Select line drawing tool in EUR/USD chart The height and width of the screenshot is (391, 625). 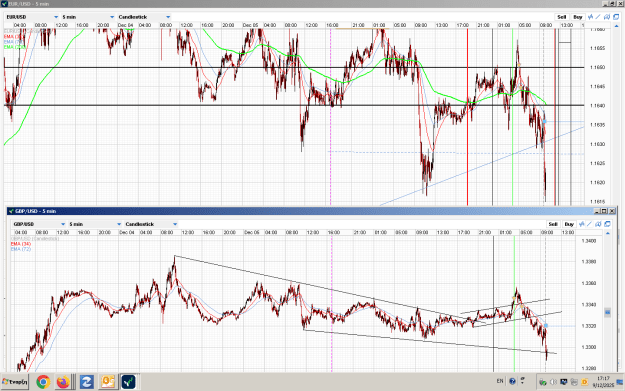point(598,17)
